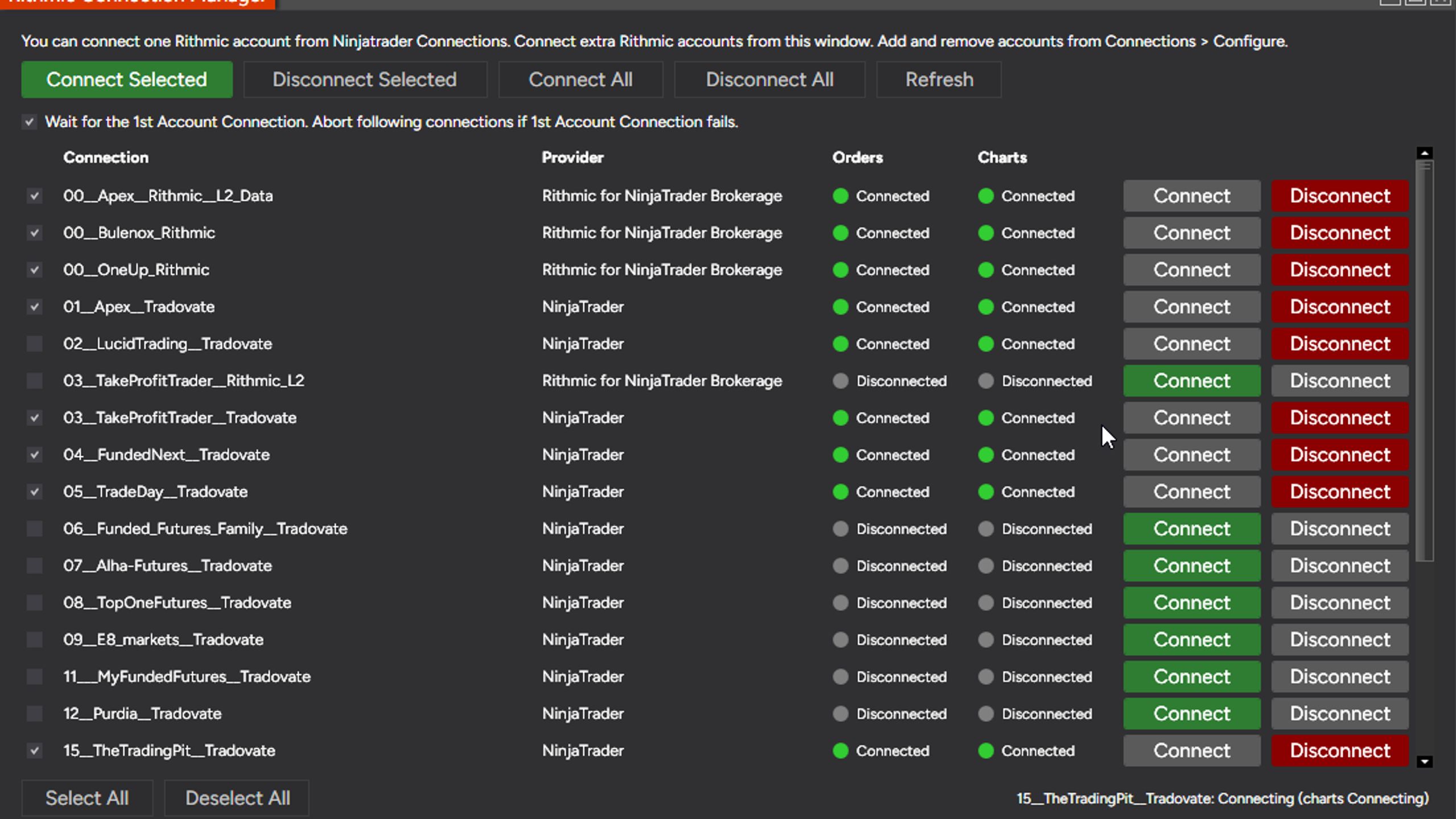Click the Provider column header
The image size is (1456, 819).
pyautogui.click(x=572, y=158)
